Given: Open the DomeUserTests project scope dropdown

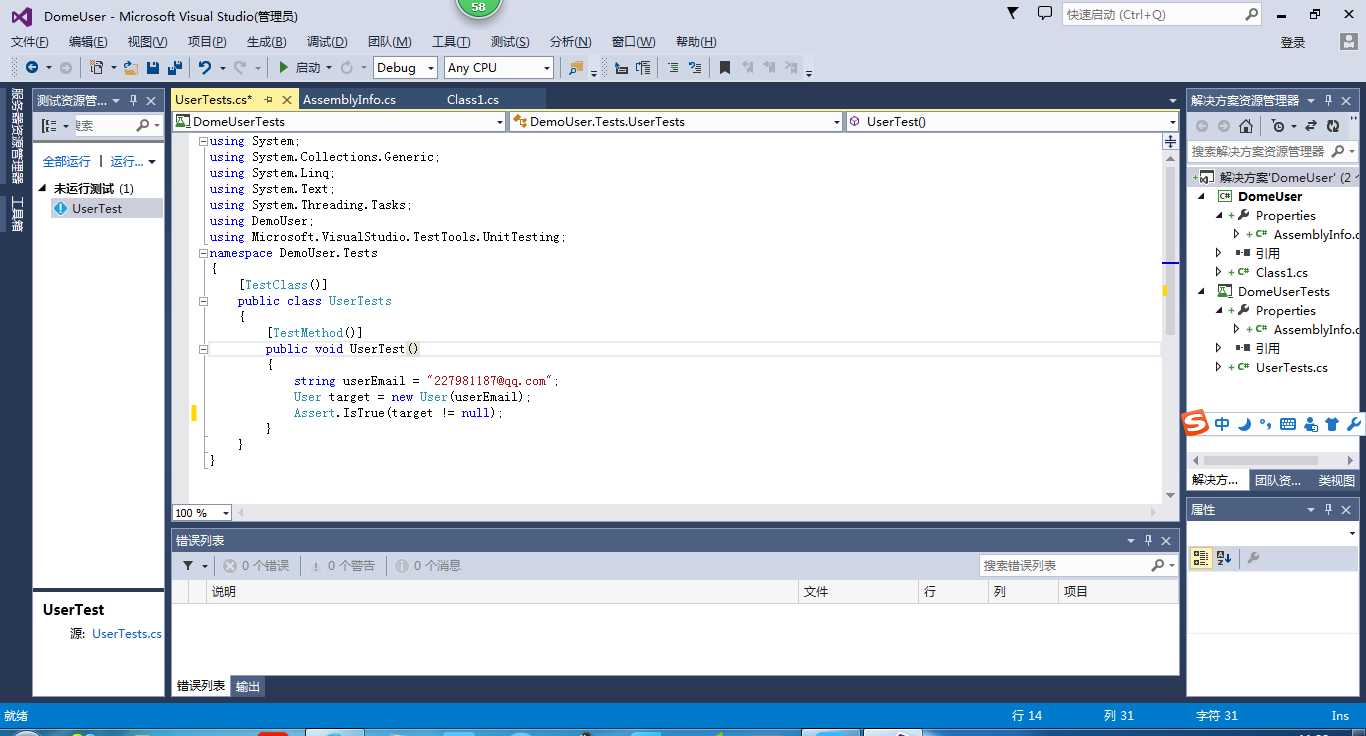Looking at the screenshot, I should click(x=340, y=121).
